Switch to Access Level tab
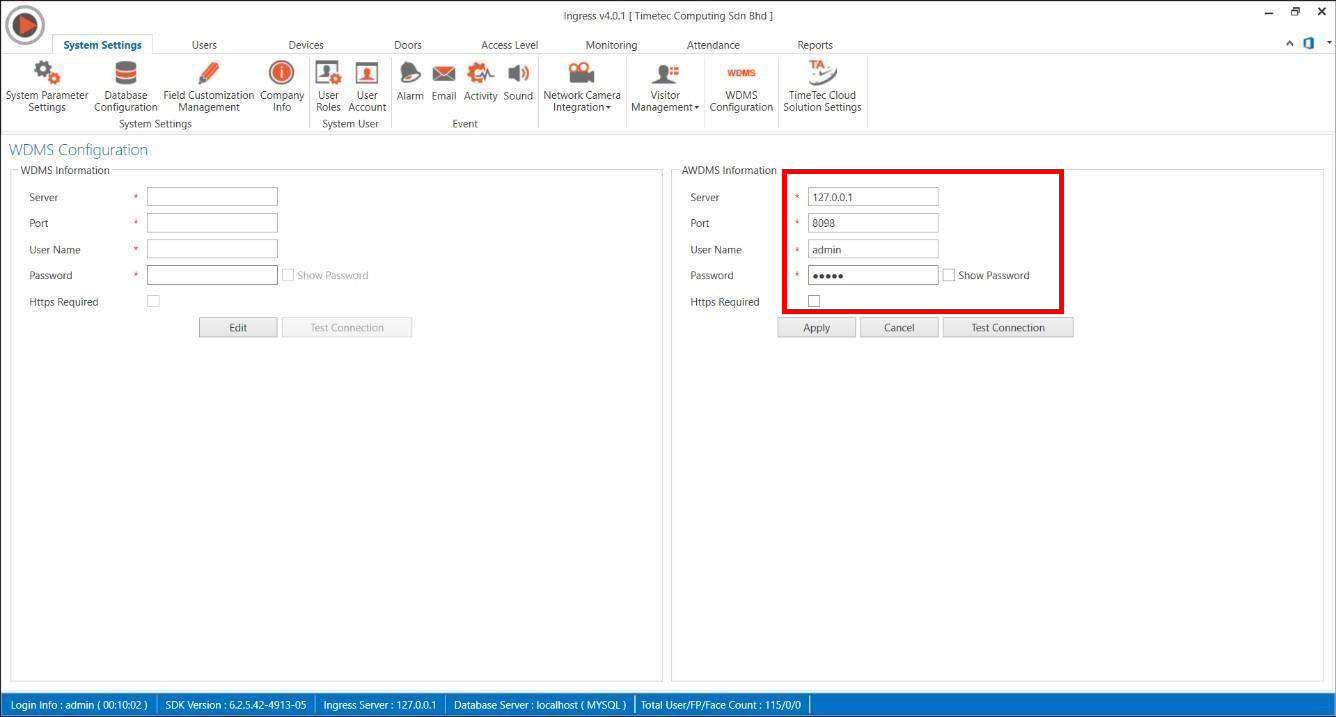The width and height of the screenshot is (1336, 717). [x=510, y=45]
